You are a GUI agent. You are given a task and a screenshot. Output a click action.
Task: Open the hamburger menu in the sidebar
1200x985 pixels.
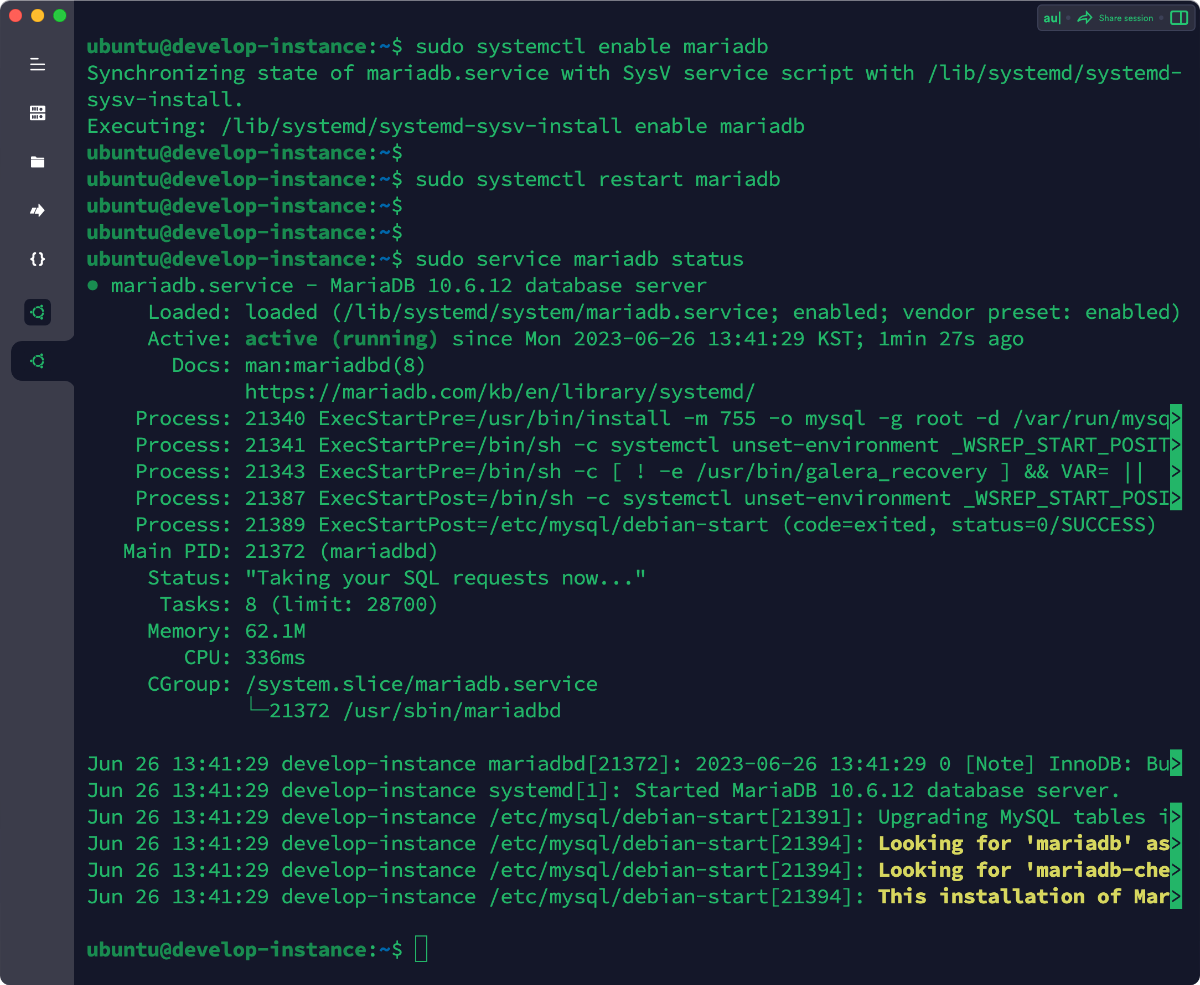[x=37, y=65]
